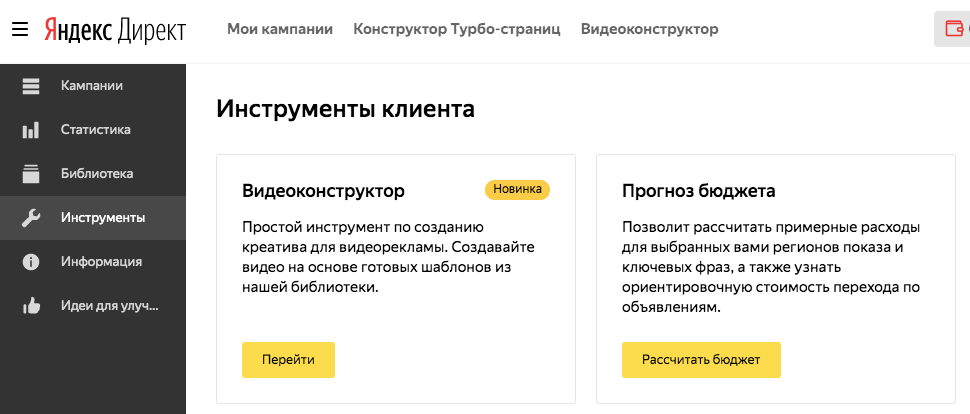The height and width of the screenshot is (414, 970).
Task: Click the Инструменты wrench icon
Action: click(x=31, y=218)
